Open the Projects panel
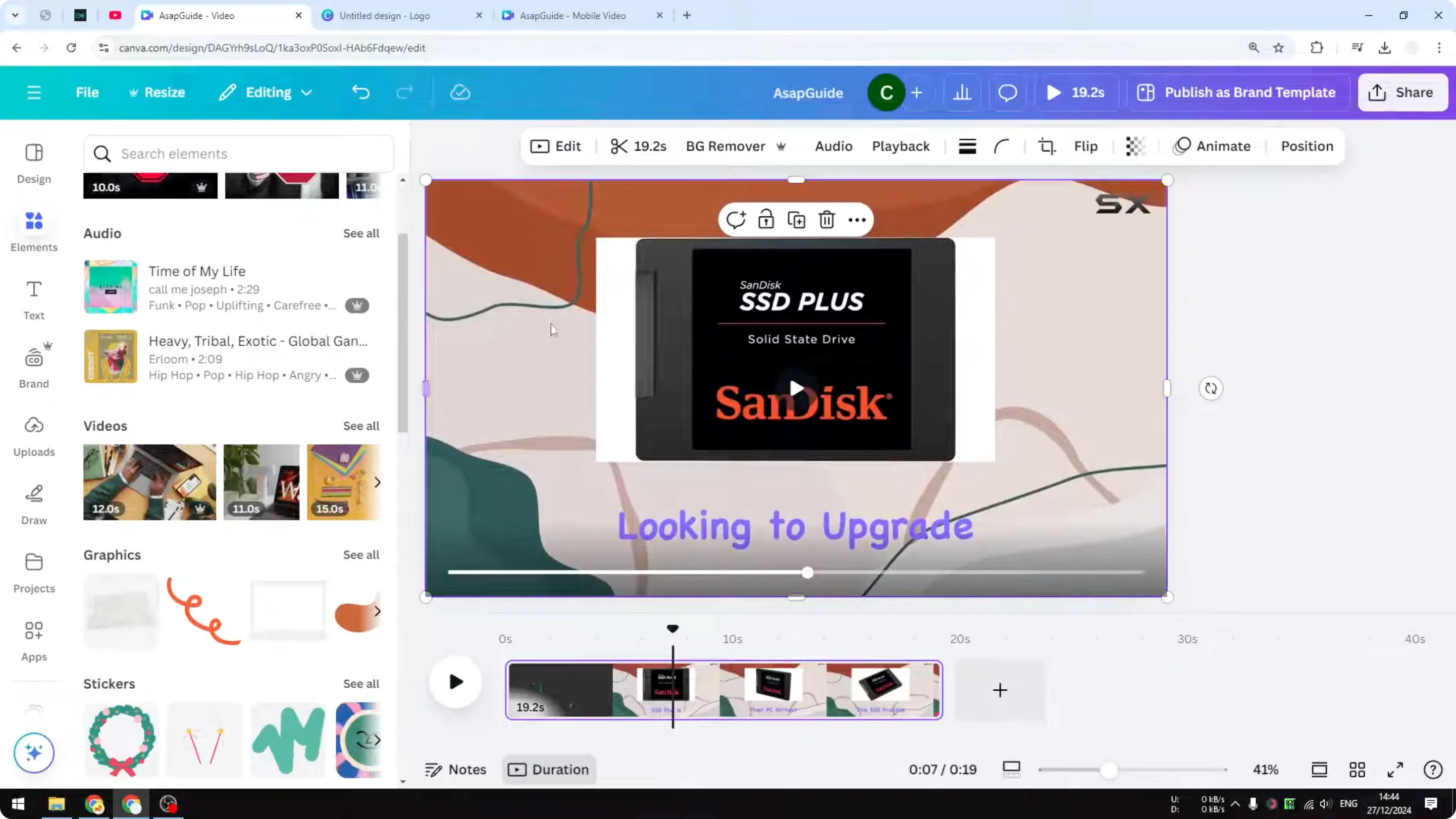The image size is (1456, 819). 33,572
